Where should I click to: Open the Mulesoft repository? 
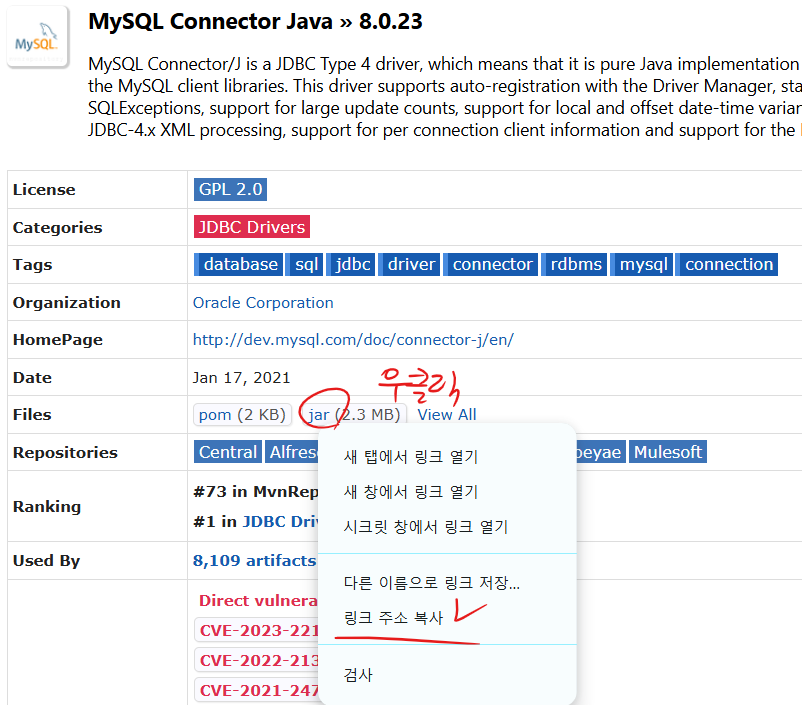click(667, 452)
